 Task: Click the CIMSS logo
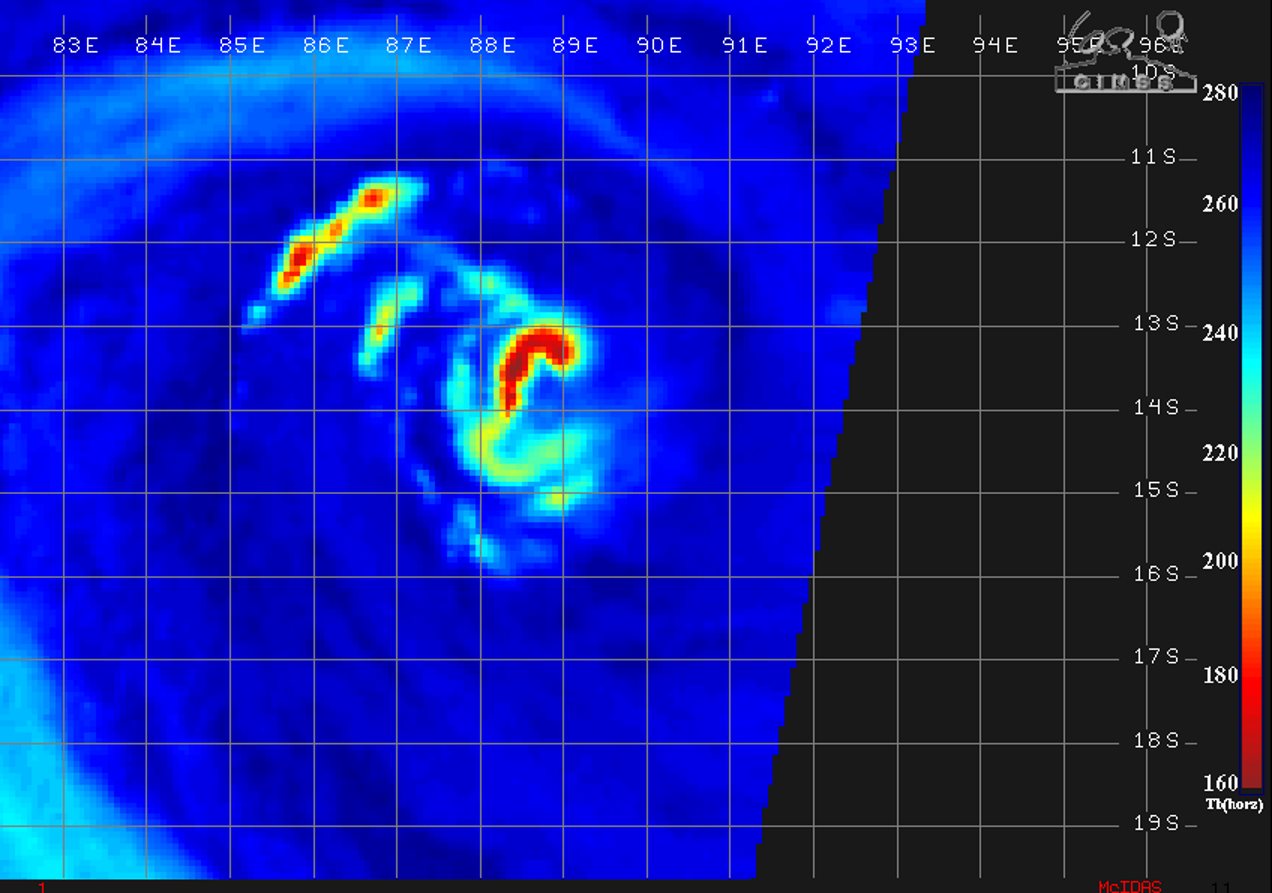tap(1125, 52)
